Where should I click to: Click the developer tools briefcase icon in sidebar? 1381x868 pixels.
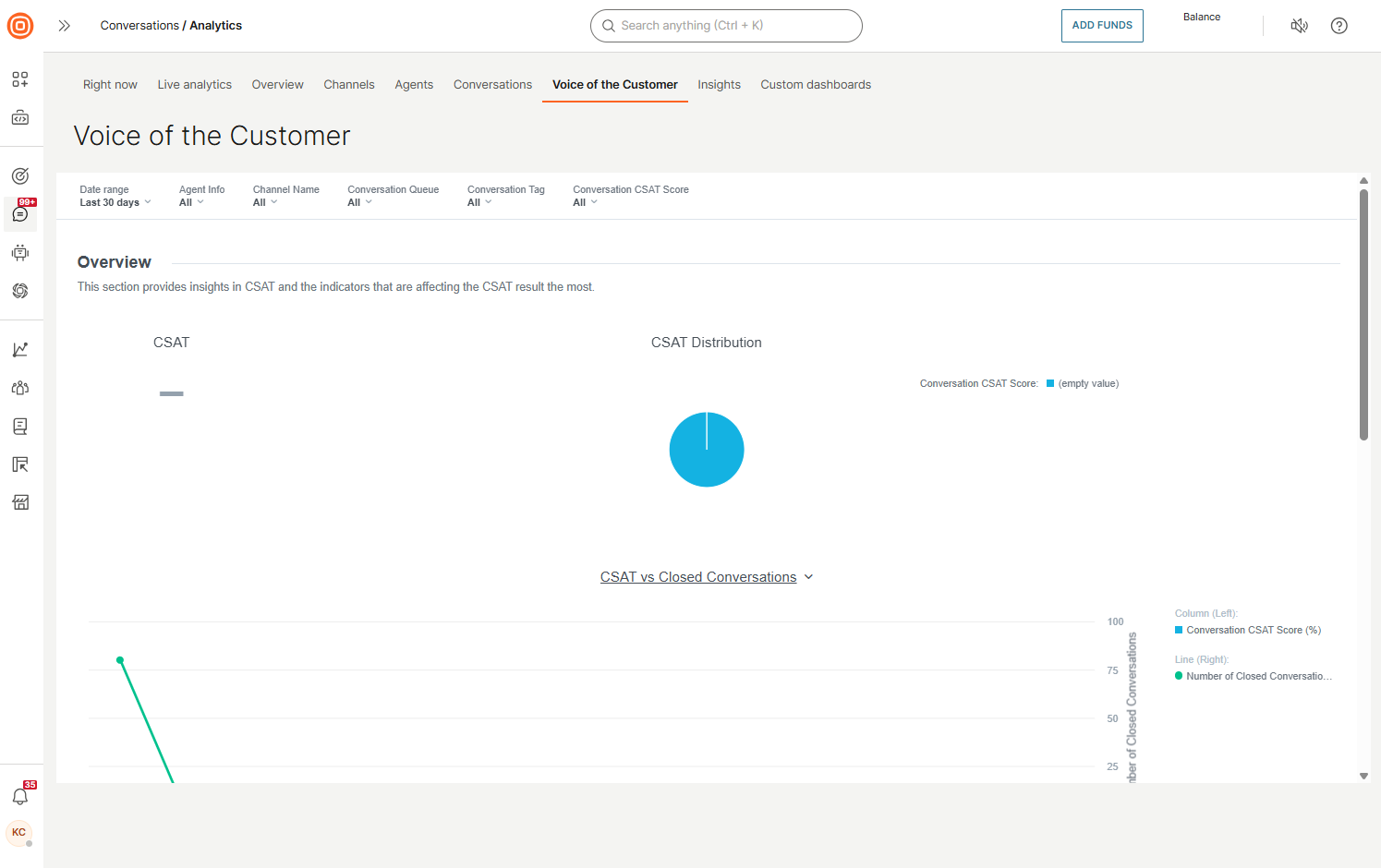click(19, 118)
